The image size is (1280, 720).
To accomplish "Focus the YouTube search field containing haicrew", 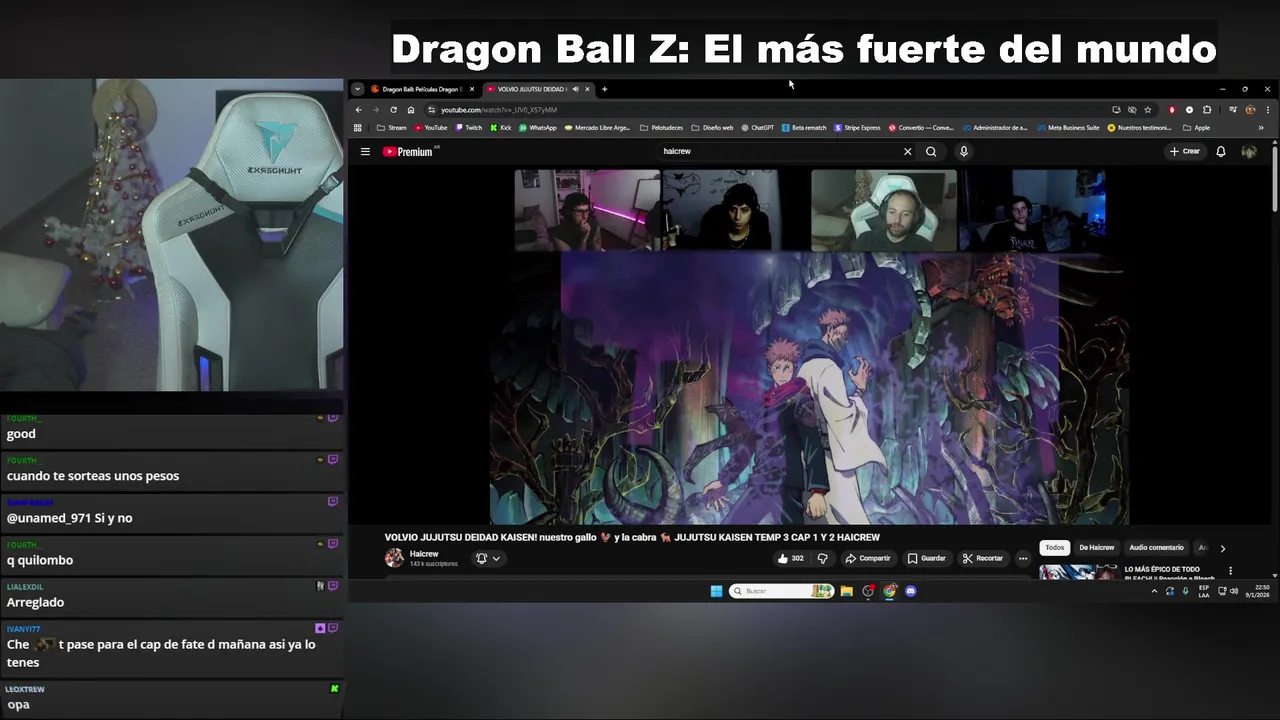I will pos(780,152).
